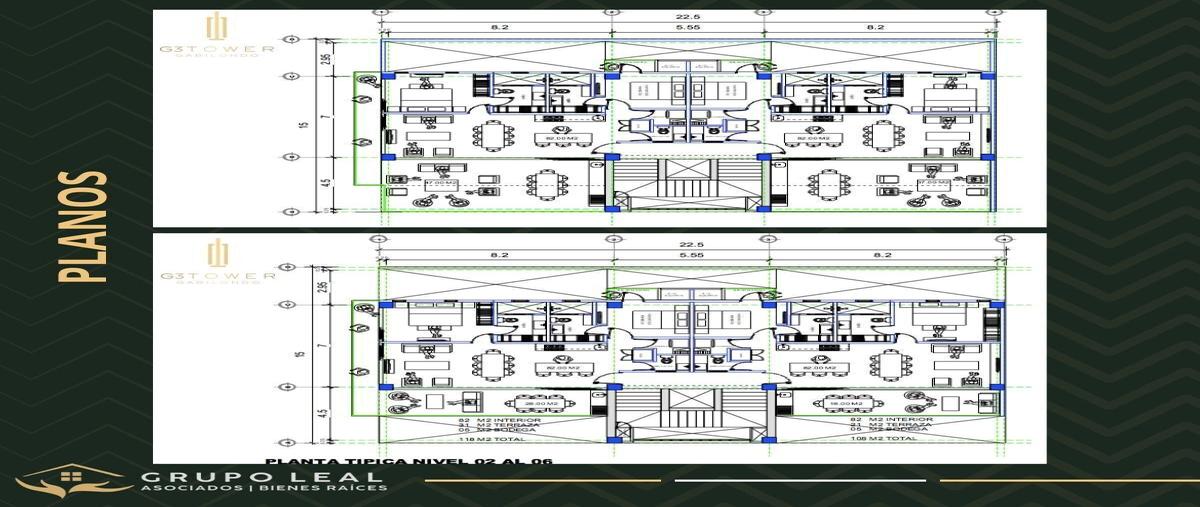Select 'PLANTA TIPICA NIVEL 02 AL 06' caption
This screenshot has width=1200, height=507.
409,461
